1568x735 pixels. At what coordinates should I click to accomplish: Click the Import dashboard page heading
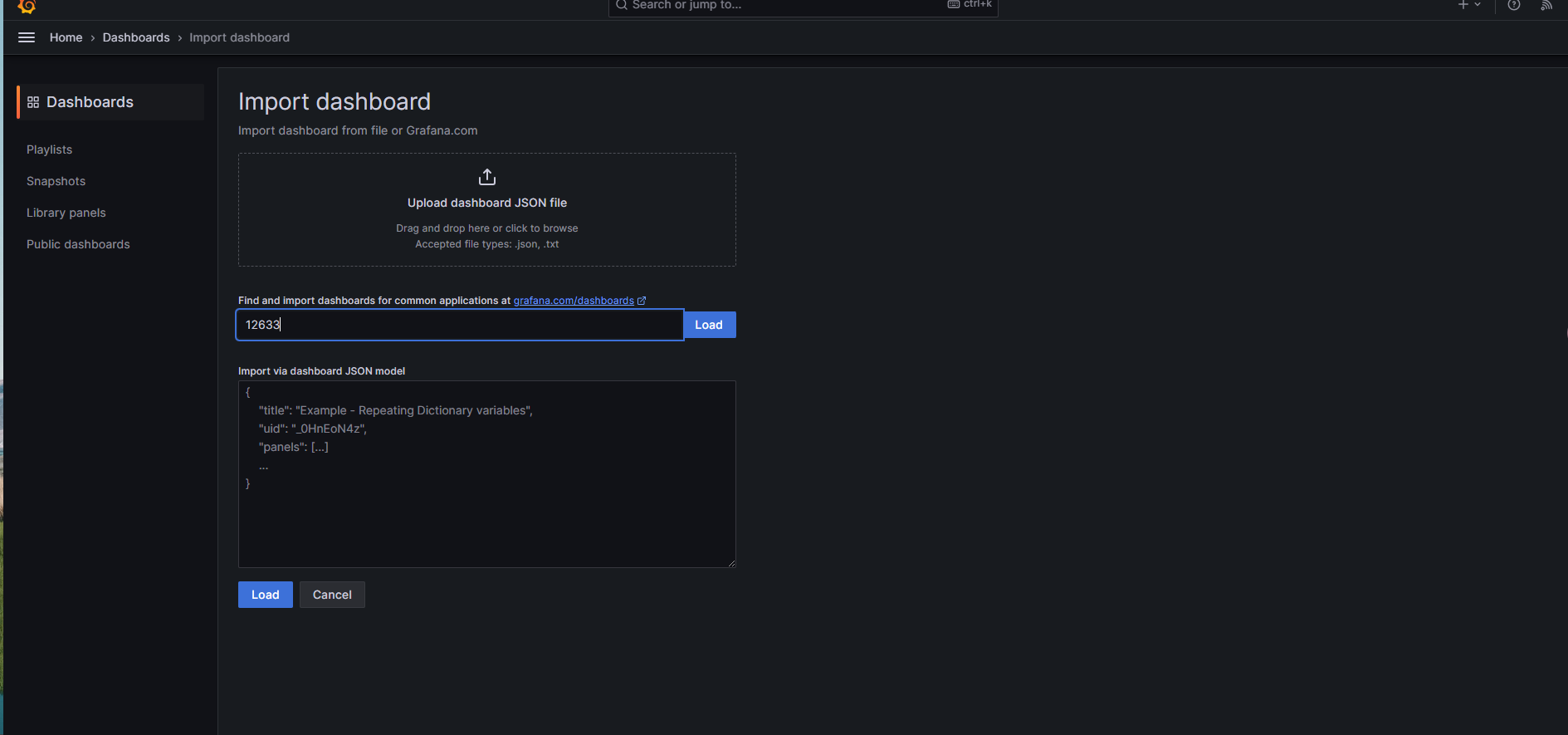tap(335, 101)
